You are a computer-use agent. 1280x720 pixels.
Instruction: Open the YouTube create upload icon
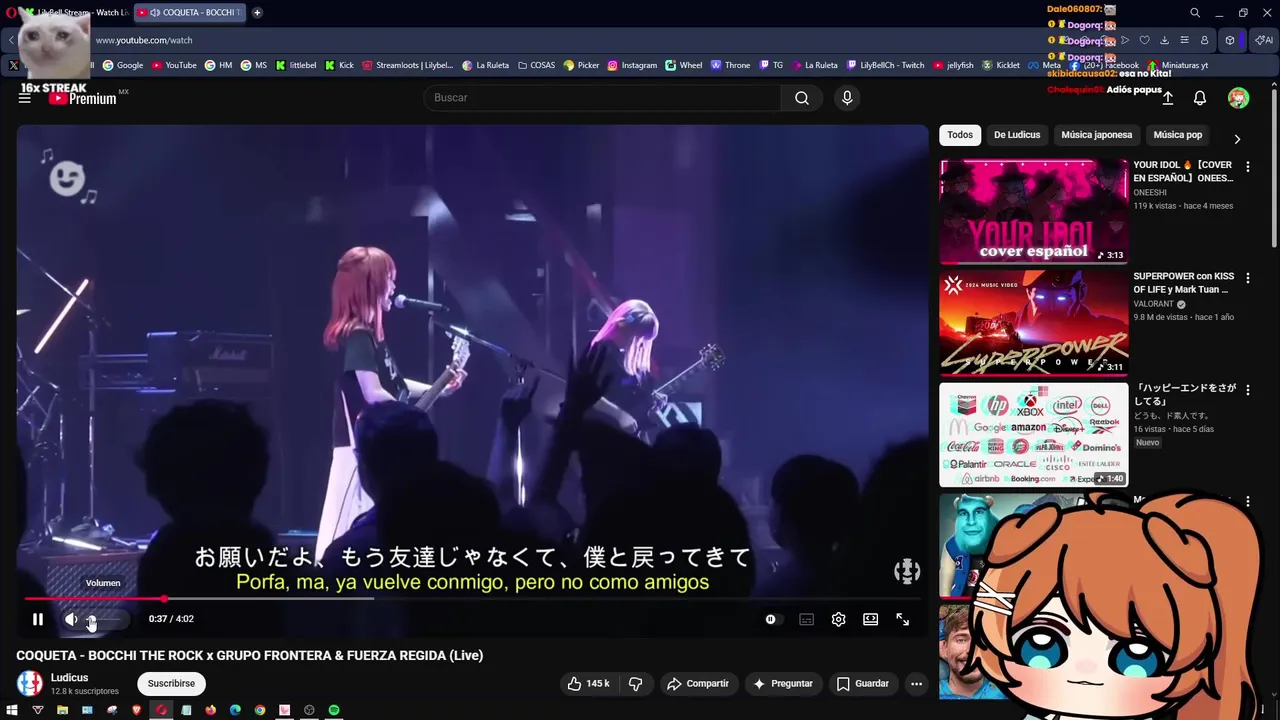[x=1167, y=98]
